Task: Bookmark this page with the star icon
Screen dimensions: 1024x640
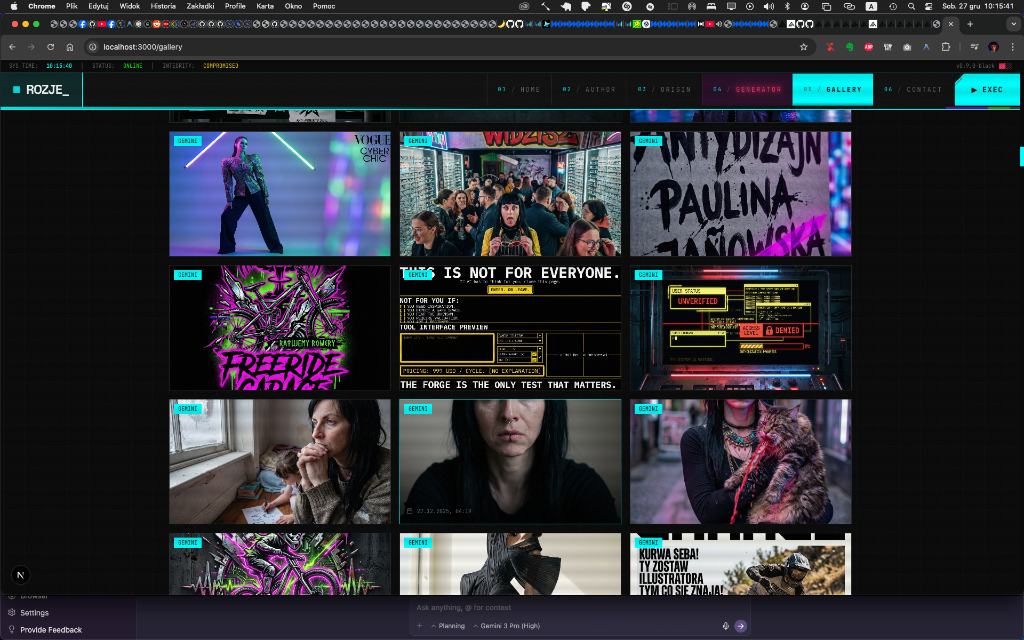Action: pos(803,47)
